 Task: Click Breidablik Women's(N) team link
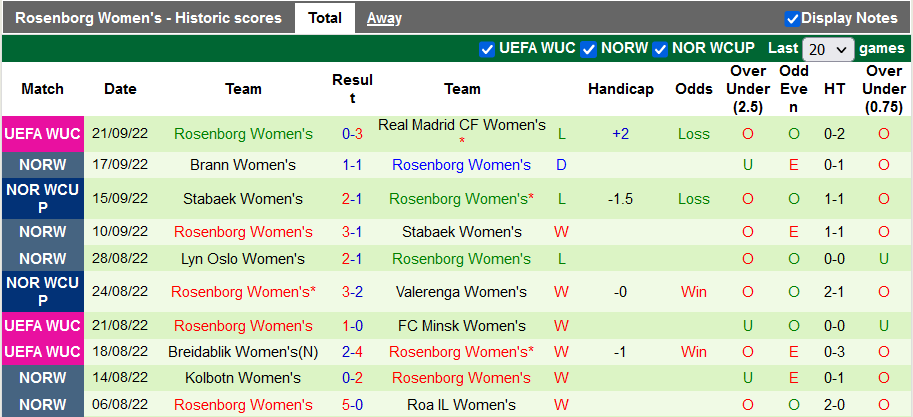pos(243,352)
